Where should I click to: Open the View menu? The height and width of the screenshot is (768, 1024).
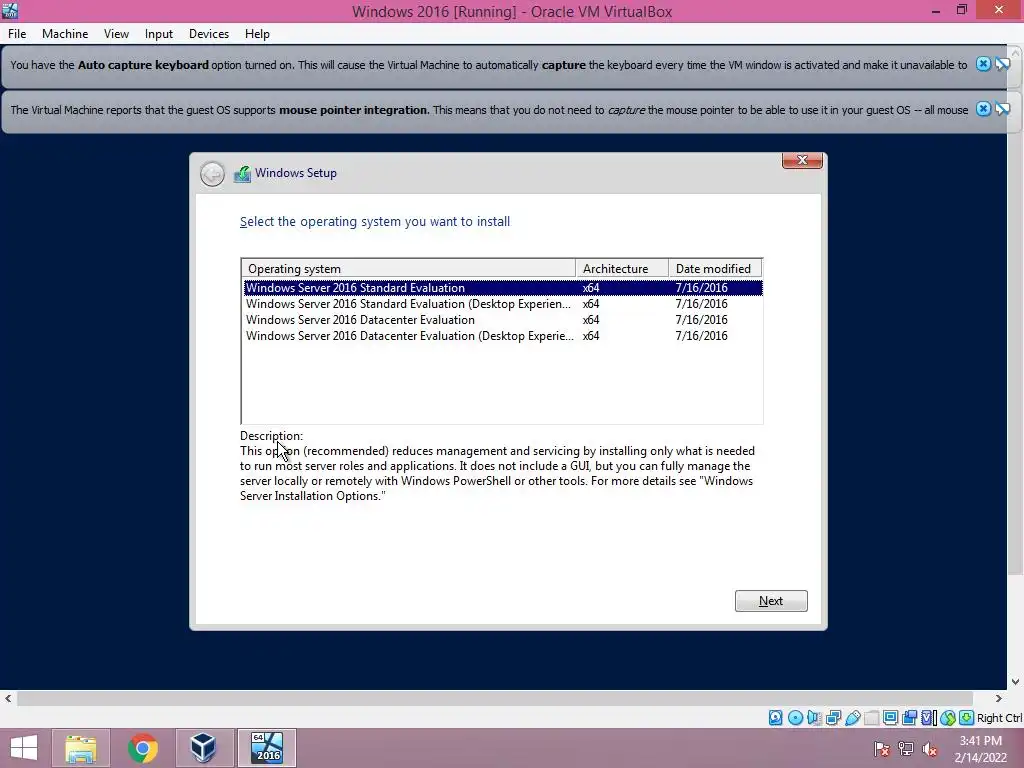tap(116, 34)
